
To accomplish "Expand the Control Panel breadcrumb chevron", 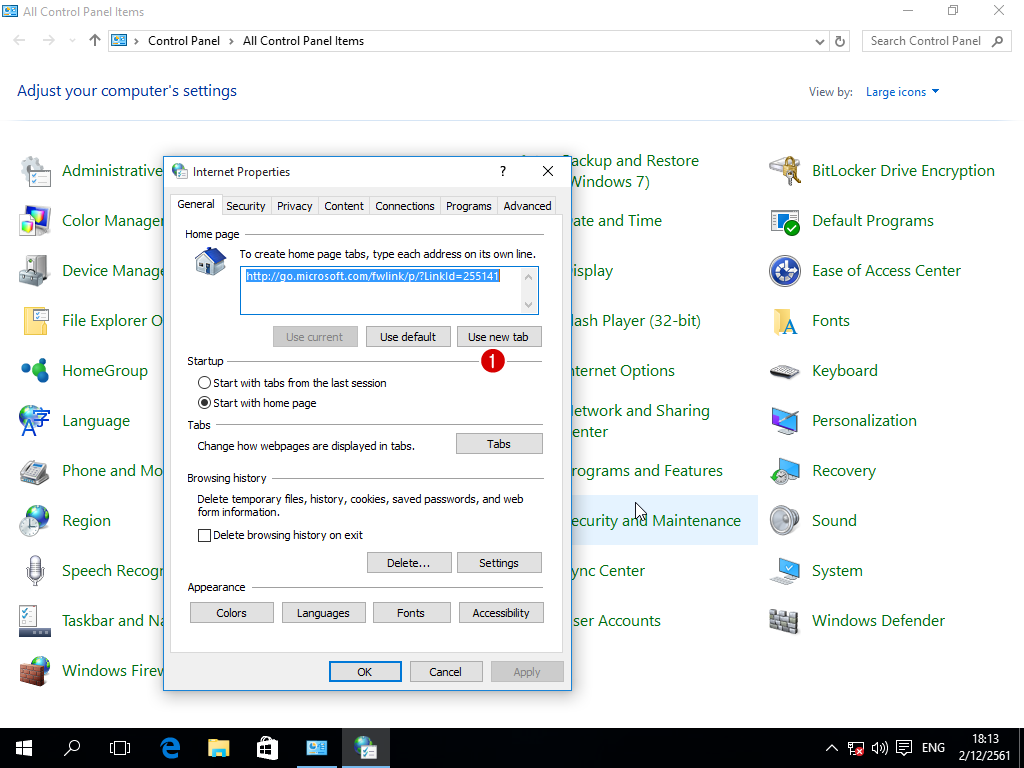I will point(231,41).
